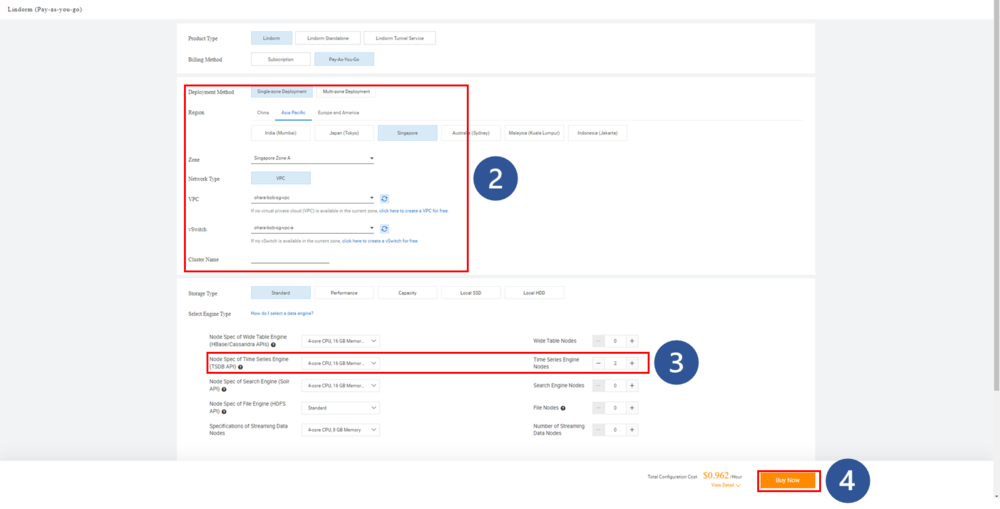Increase Number of Streaming Data Nodes
The width and height of the screenshot is (1000, 509).
(x=631, y=430)
